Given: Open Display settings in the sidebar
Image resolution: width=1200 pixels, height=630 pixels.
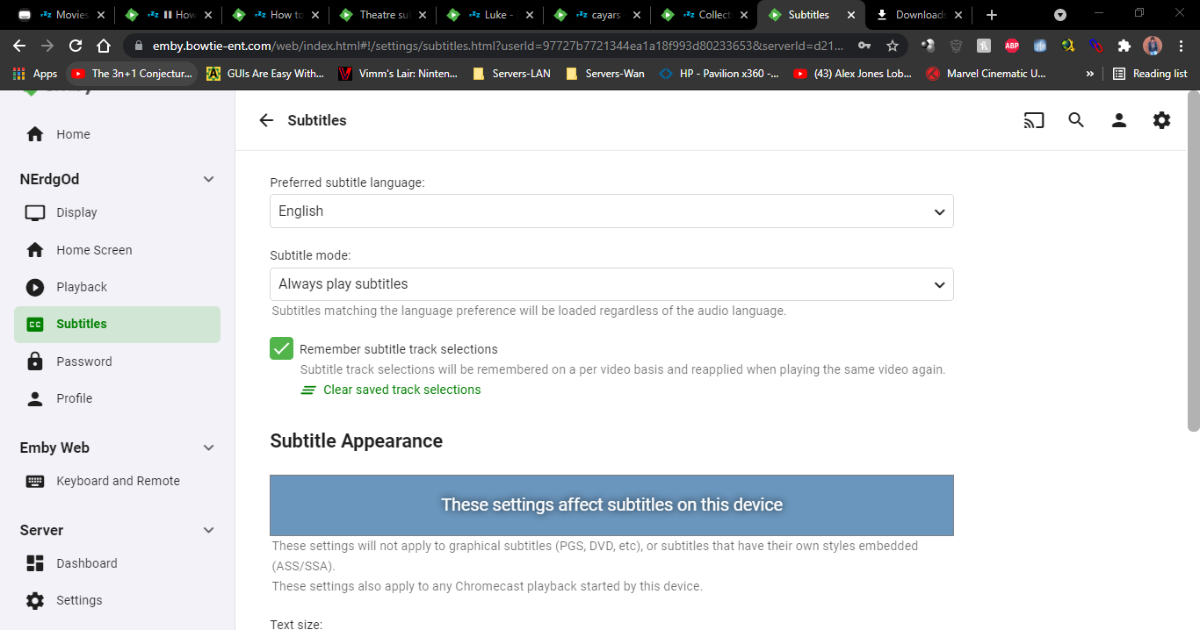Looking at the screenshot, I should (x=117, y=212).
